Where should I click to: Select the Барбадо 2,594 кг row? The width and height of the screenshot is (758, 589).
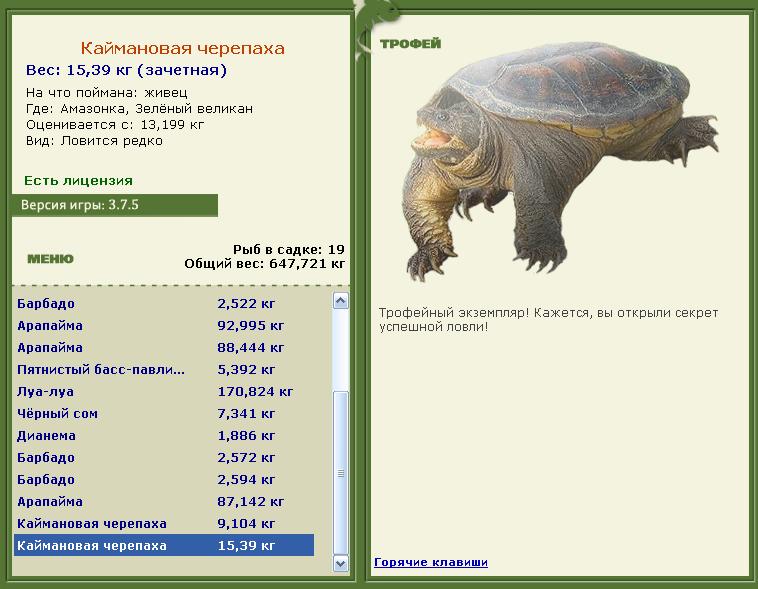pyautogui.click(x=164, y=480)
